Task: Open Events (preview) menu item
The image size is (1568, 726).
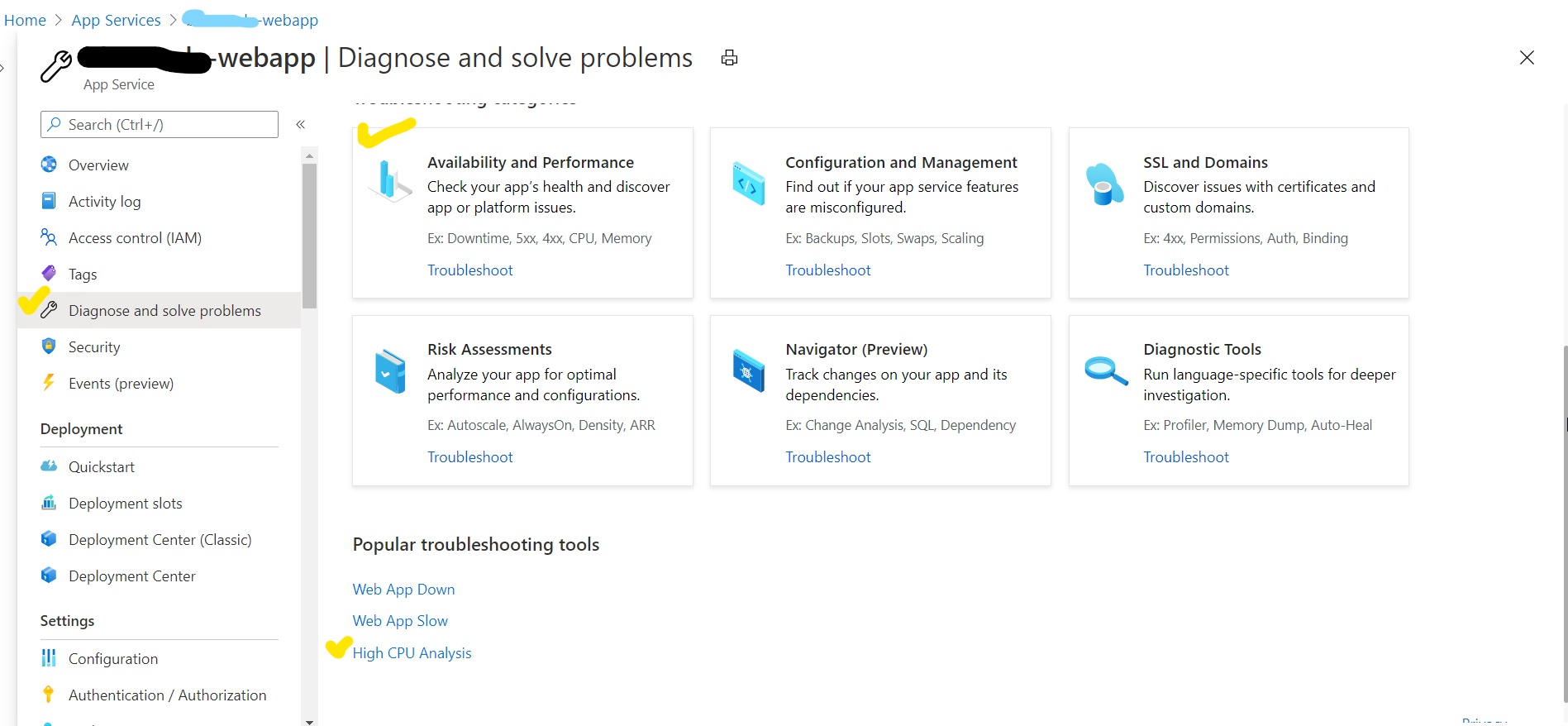Action: (121, 383)
